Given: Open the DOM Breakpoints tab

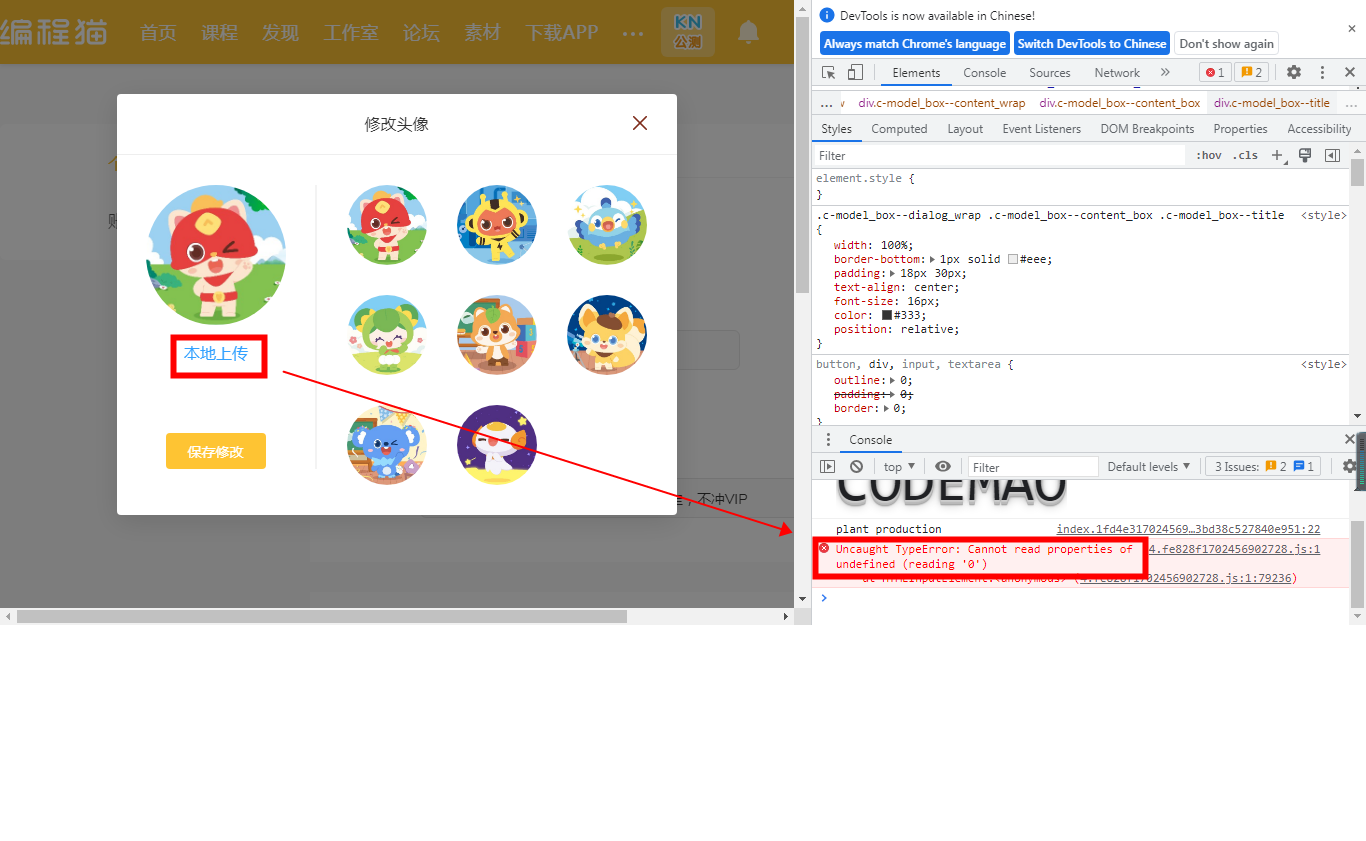Looking at the screenshot, I should (x=1147, y=129).
